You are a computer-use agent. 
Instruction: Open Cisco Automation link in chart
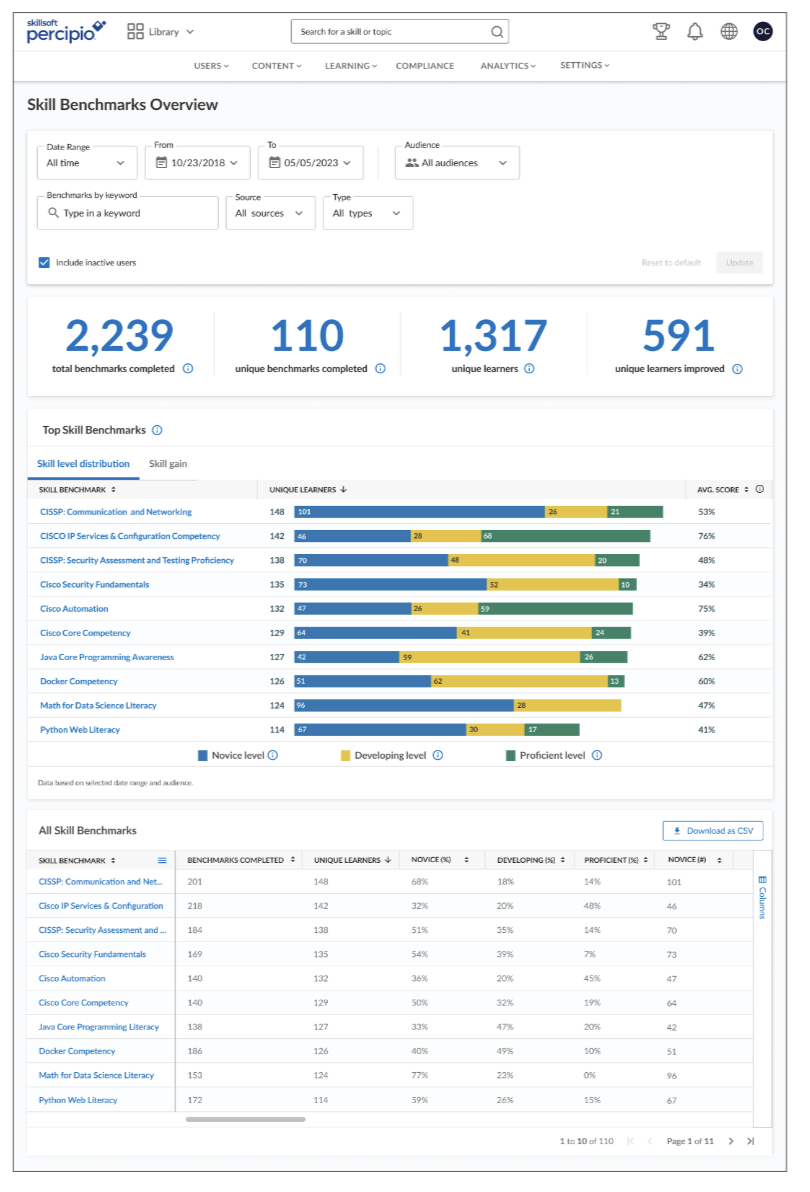click(74, 609)
